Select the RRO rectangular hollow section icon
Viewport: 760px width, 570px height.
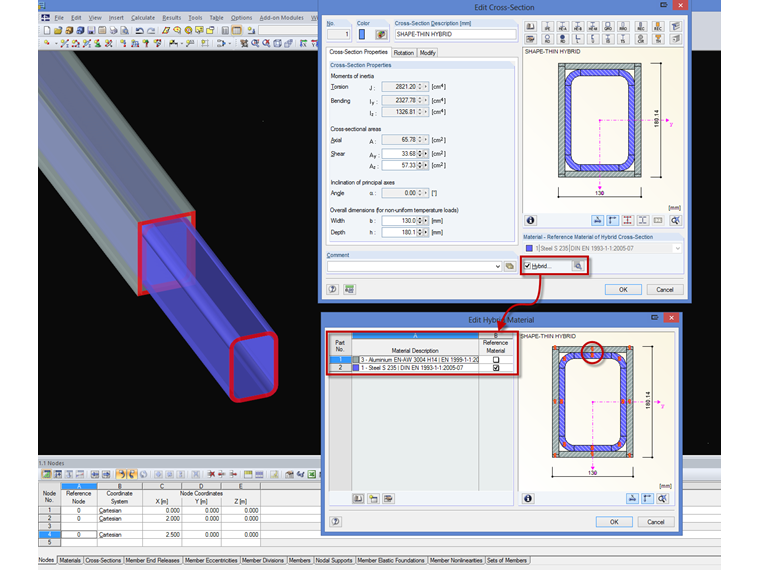point(623,27)
